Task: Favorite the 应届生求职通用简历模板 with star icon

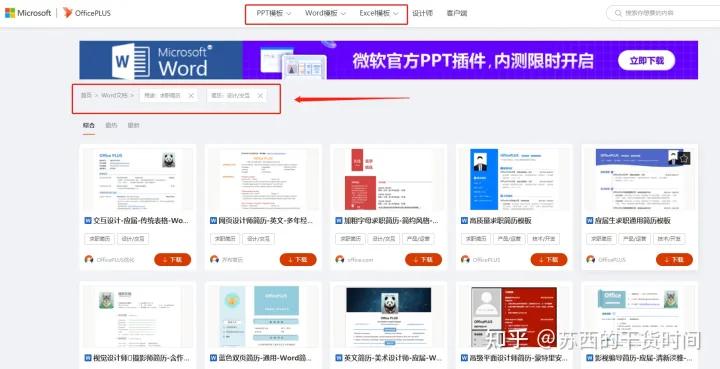Action: pos(684,159)
